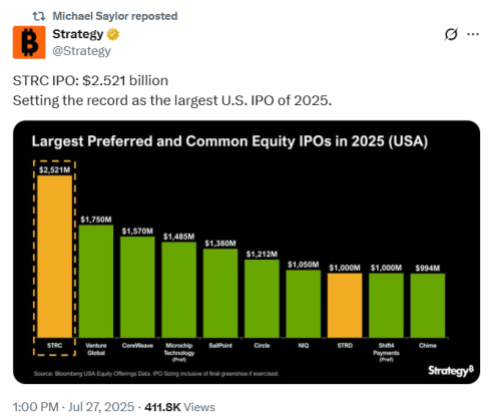Click the Chime $994M bar

[428, 306]
